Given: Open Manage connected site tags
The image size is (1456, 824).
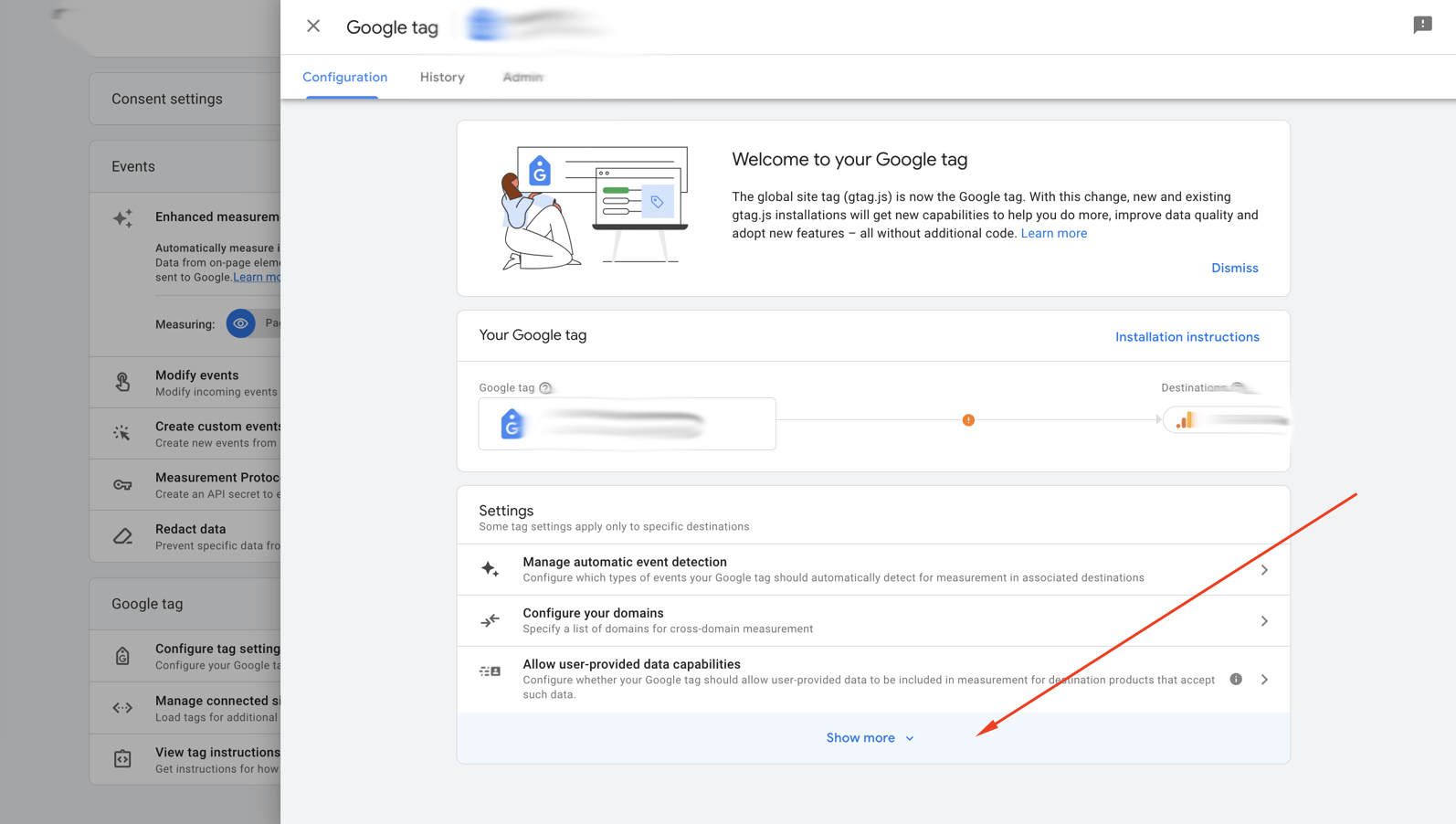Looking at the screenshot, I should click(x=185, y=708).
